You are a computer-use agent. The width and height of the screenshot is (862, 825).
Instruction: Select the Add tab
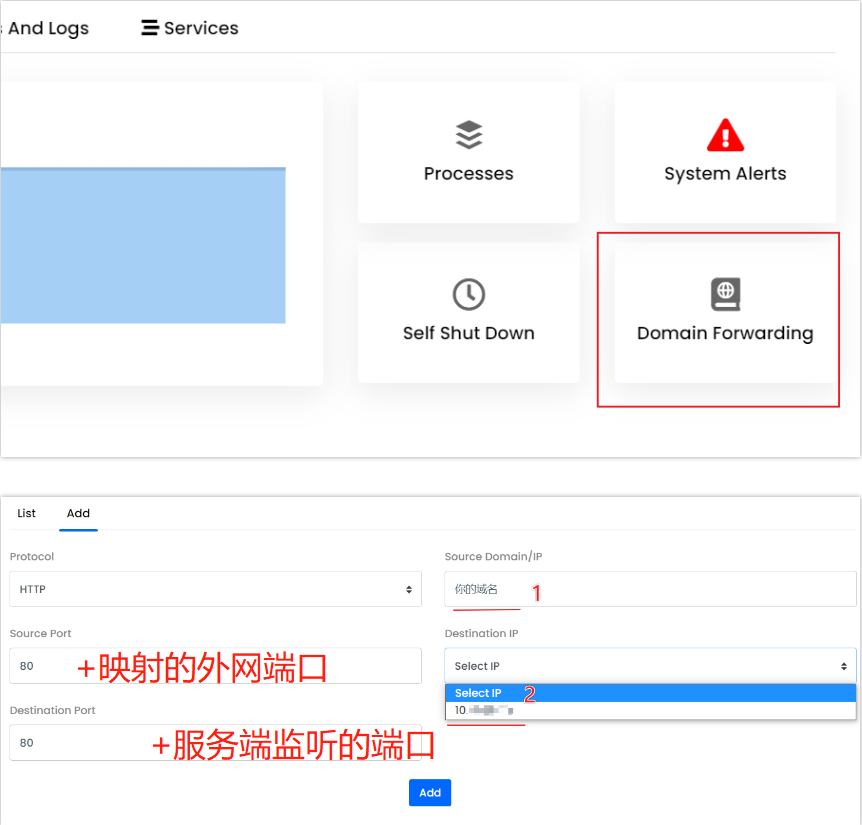click(x=78, y=513)
